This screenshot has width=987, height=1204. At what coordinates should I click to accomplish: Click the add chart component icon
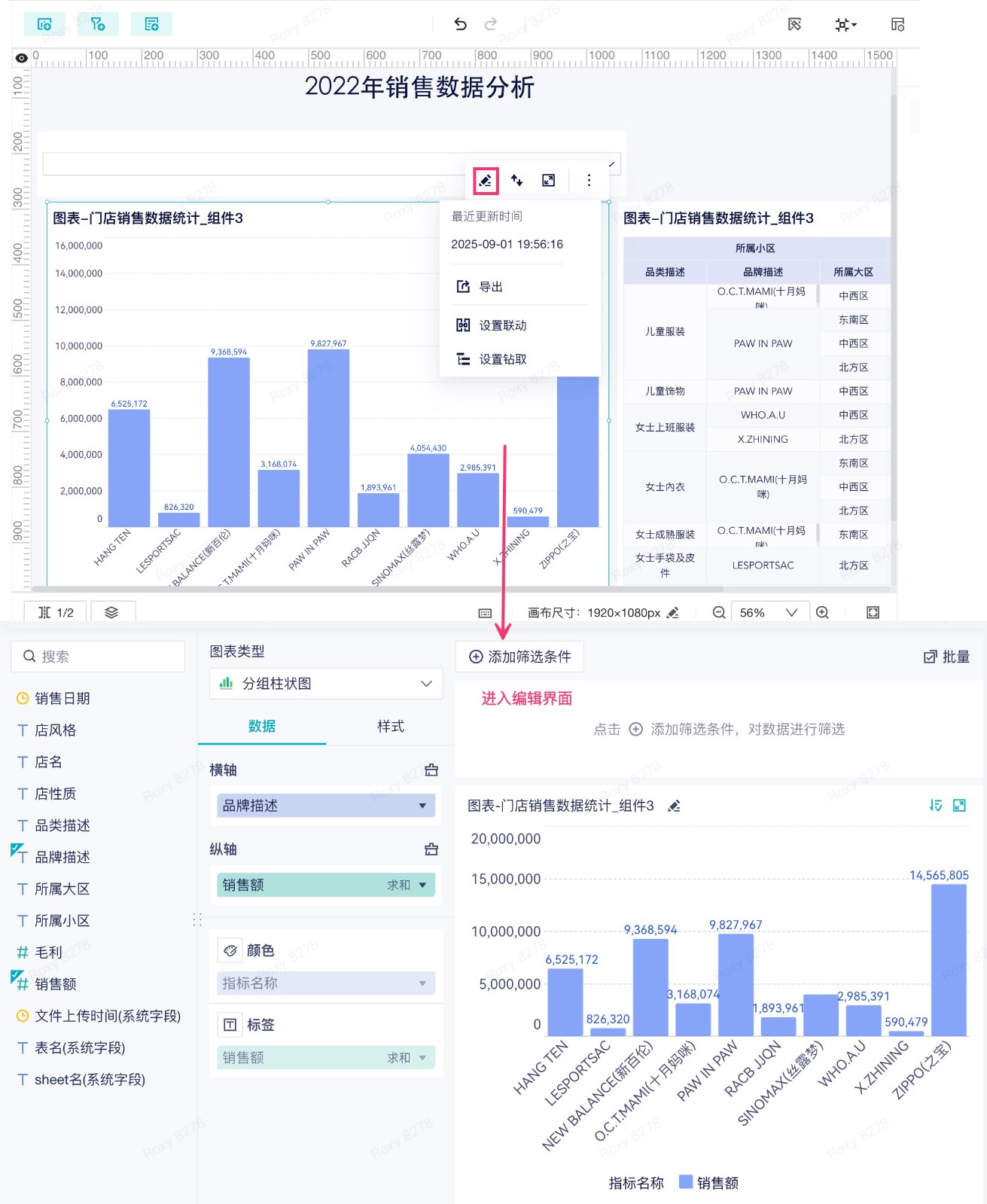(x=44, y=24)
